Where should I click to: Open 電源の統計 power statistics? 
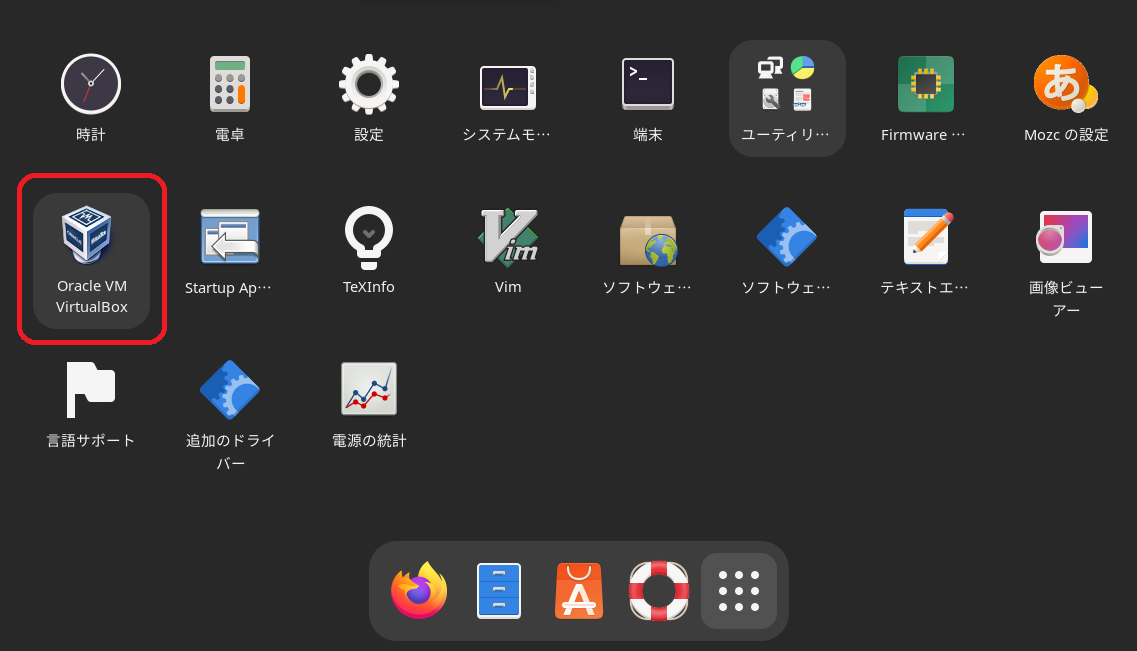[x=368, y=389]
